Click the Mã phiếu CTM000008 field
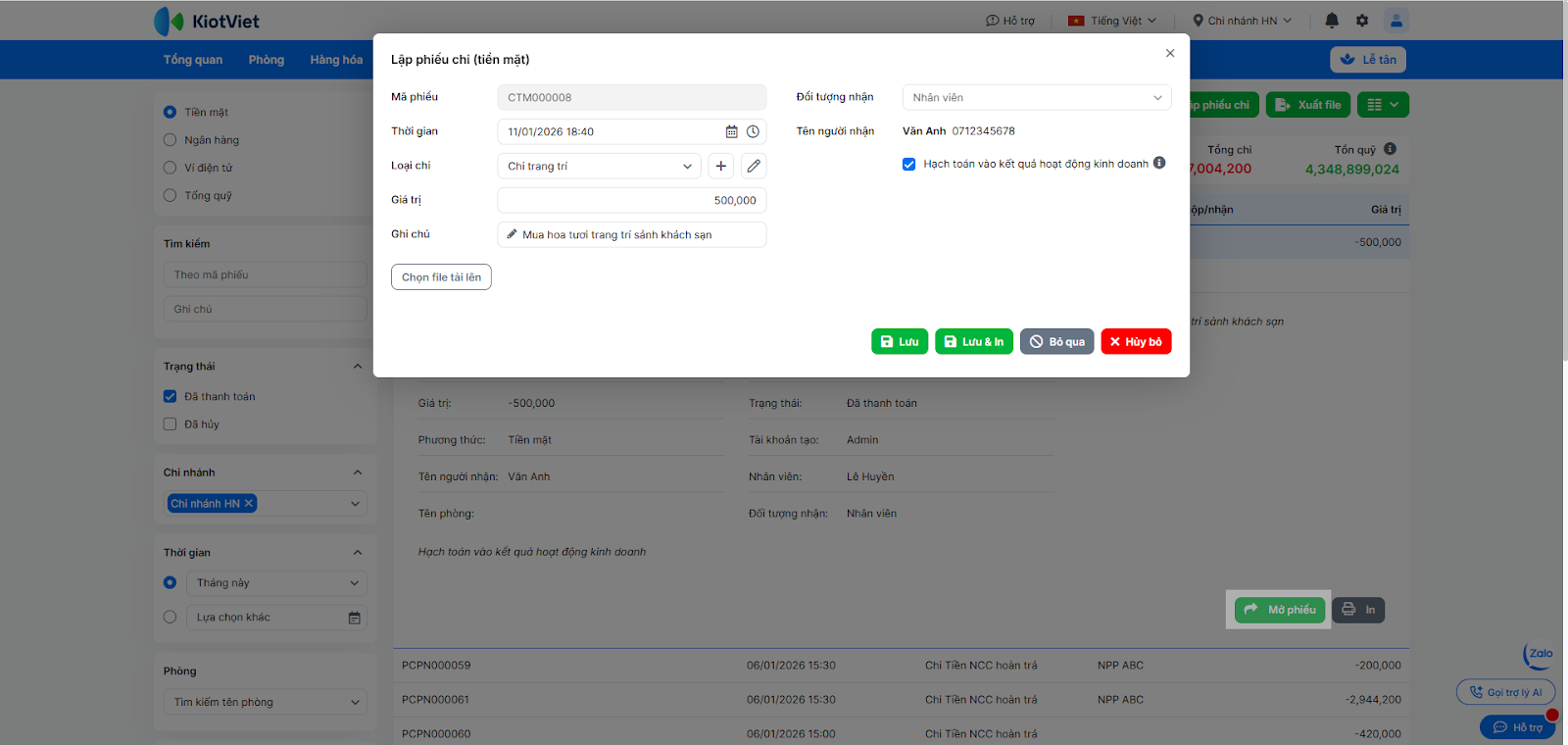This screenshot has height=745, width=1568. coord(632,97)
